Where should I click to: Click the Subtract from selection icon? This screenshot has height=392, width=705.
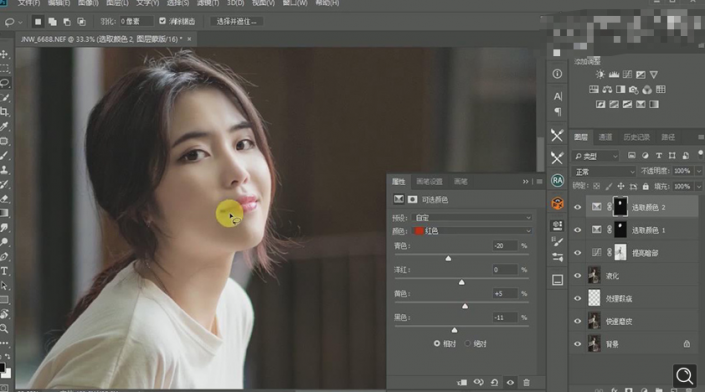click(x=67, y=22)
